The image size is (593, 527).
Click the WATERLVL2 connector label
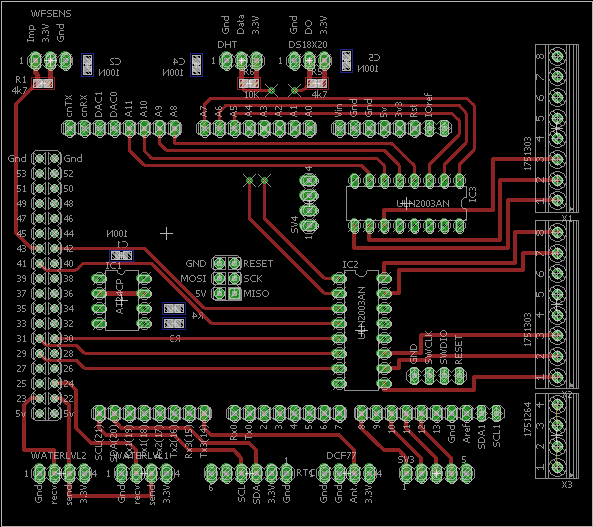(59, 455)
